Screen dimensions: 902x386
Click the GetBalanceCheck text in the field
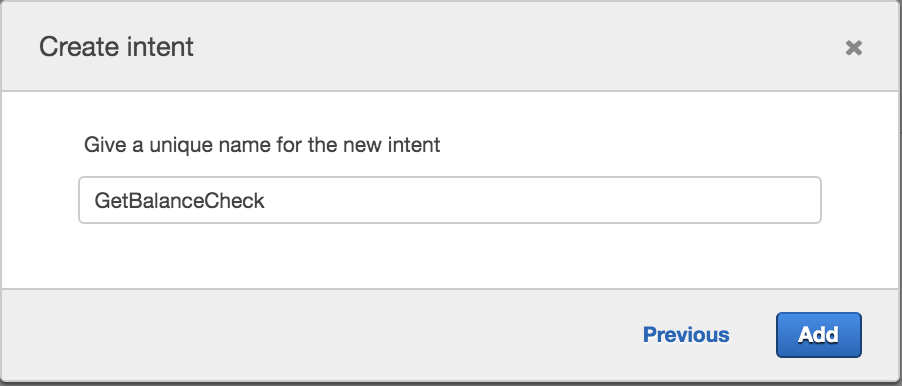(x=179, y=201)
